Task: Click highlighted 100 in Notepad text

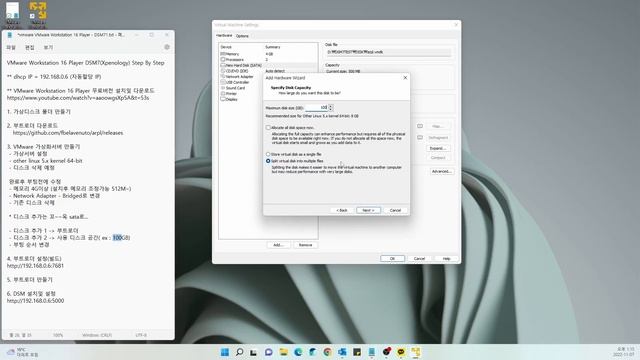Action: 117,238
